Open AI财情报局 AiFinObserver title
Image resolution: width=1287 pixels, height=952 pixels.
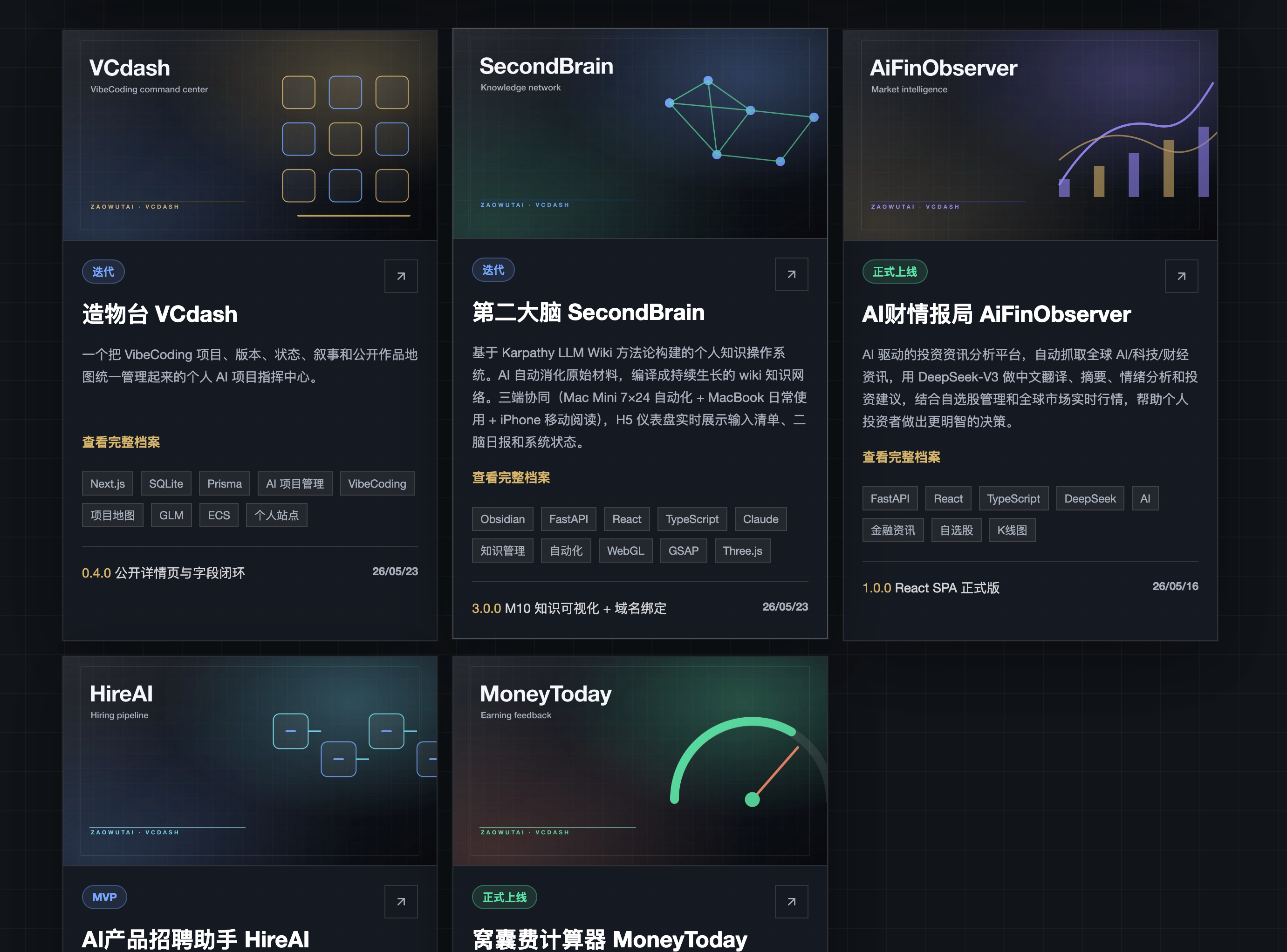[996, 314]
